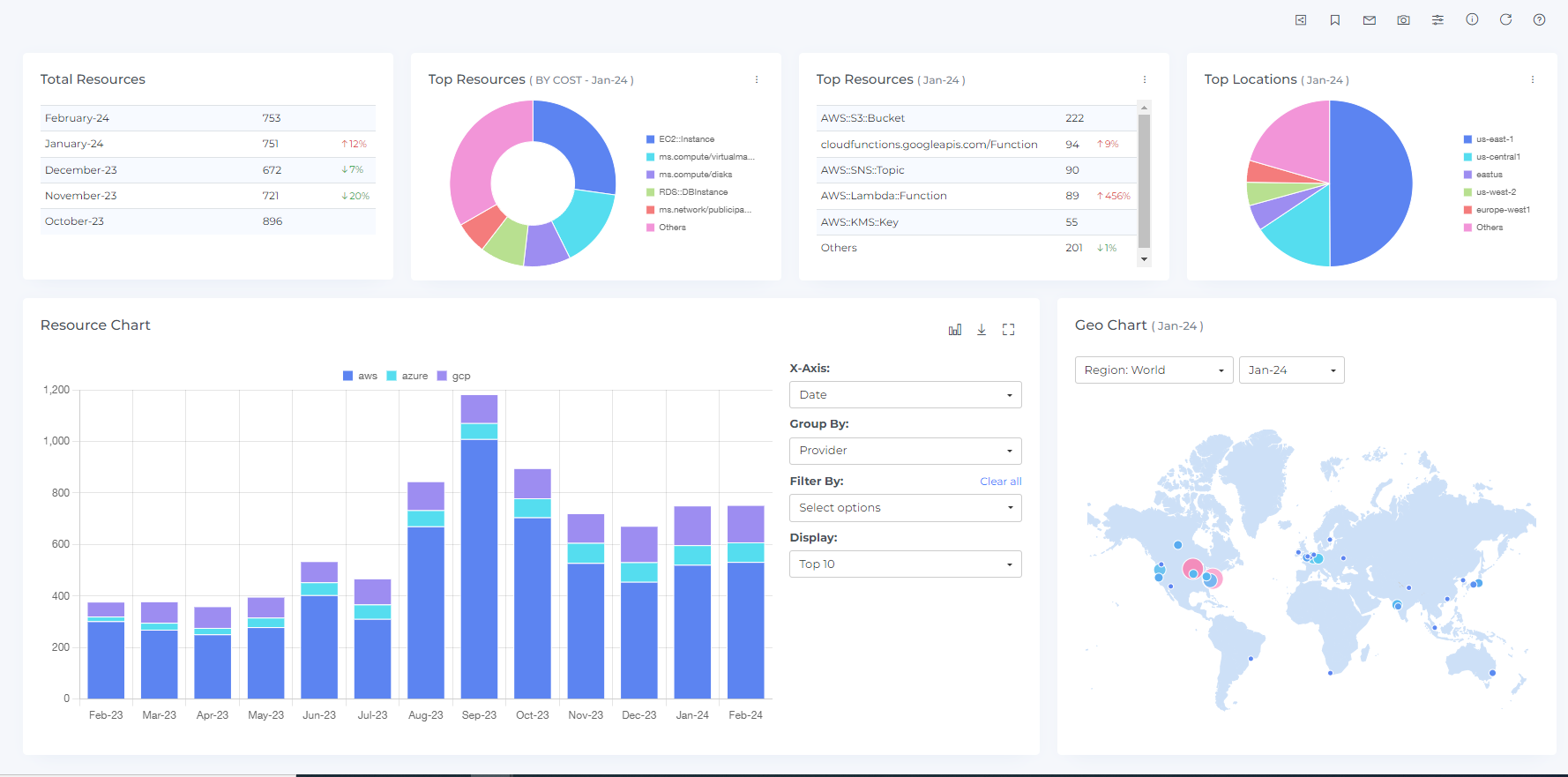Toggle us-west-2 legend entry
The width and height of the screenshot is (1568, 777).
coord(1490,192)
